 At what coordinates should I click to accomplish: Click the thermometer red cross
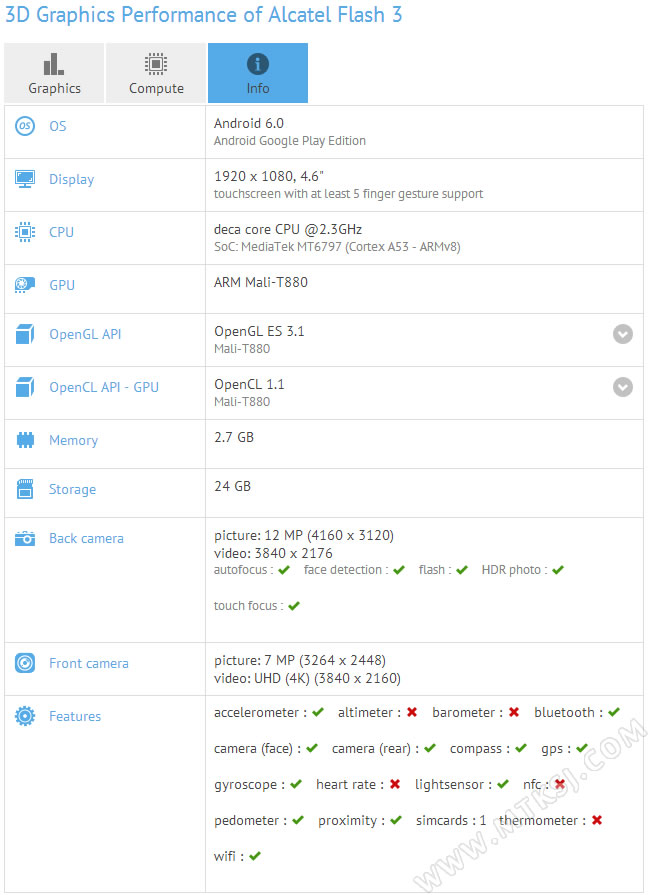point(597,820)
